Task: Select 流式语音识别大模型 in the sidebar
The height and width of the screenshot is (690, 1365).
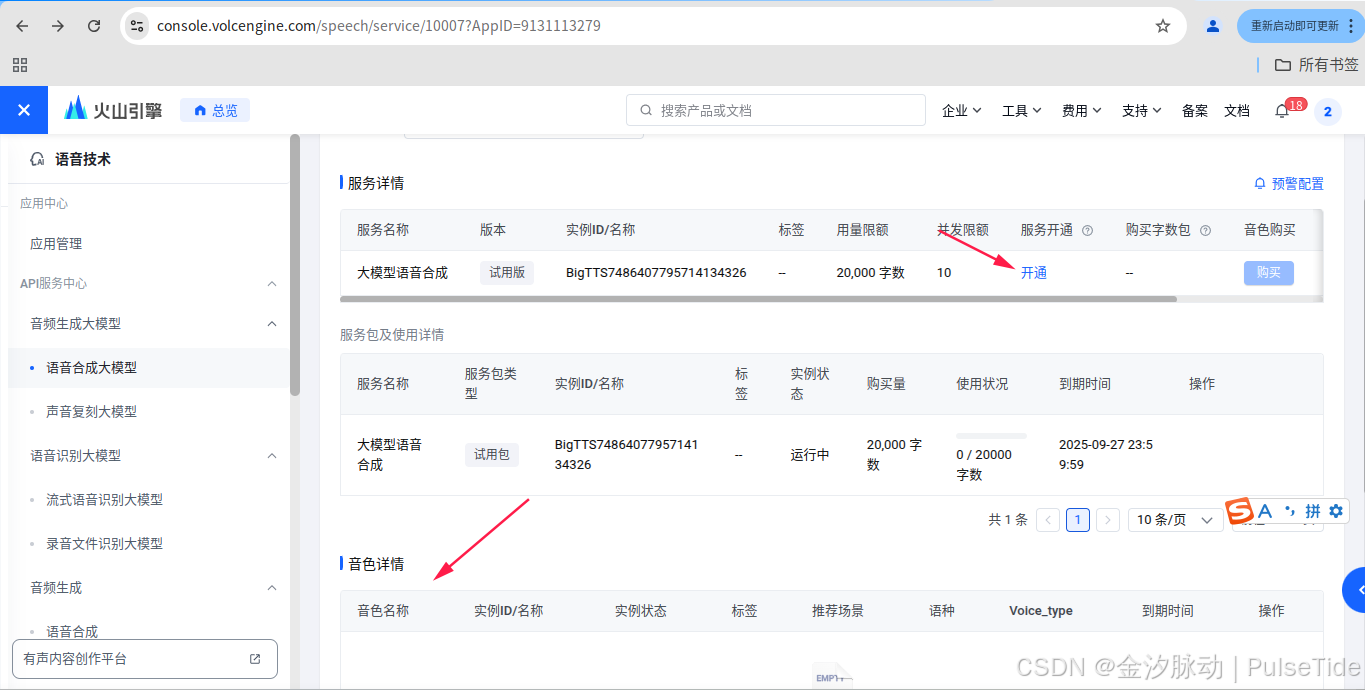Action: [105, 500]
